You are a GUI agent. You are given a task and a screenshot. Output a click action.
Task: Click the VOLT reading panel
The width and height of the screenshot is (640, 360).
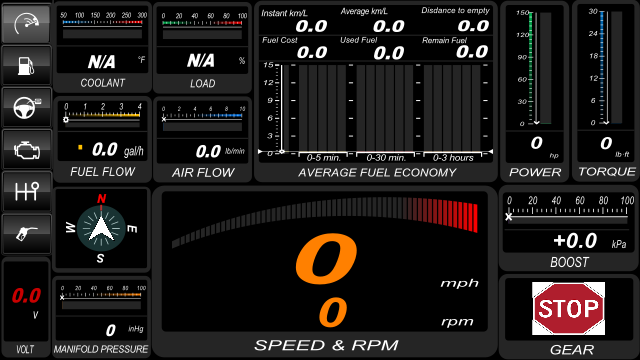click(x=26, y=307)
